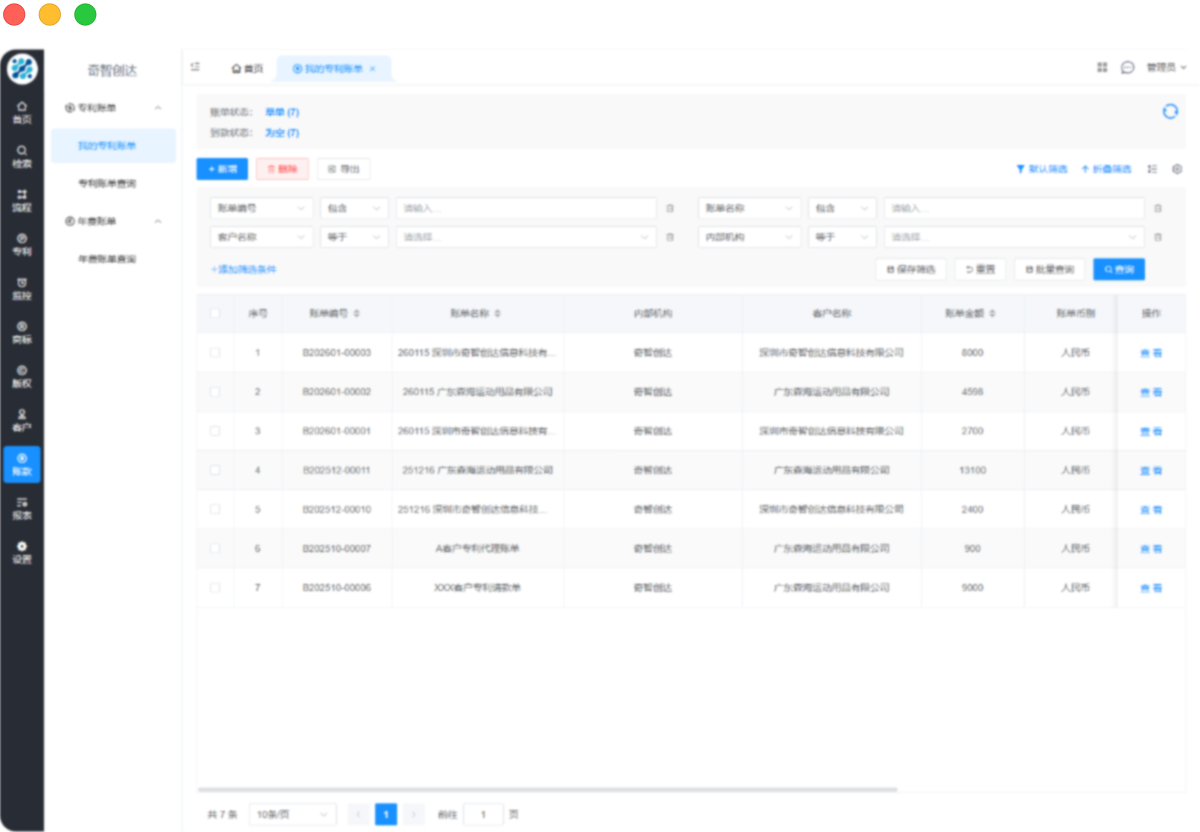Viewport: 1200px width, 832px height.
Task: Click the app grid icon in the header
Action: click(1102, 67)
